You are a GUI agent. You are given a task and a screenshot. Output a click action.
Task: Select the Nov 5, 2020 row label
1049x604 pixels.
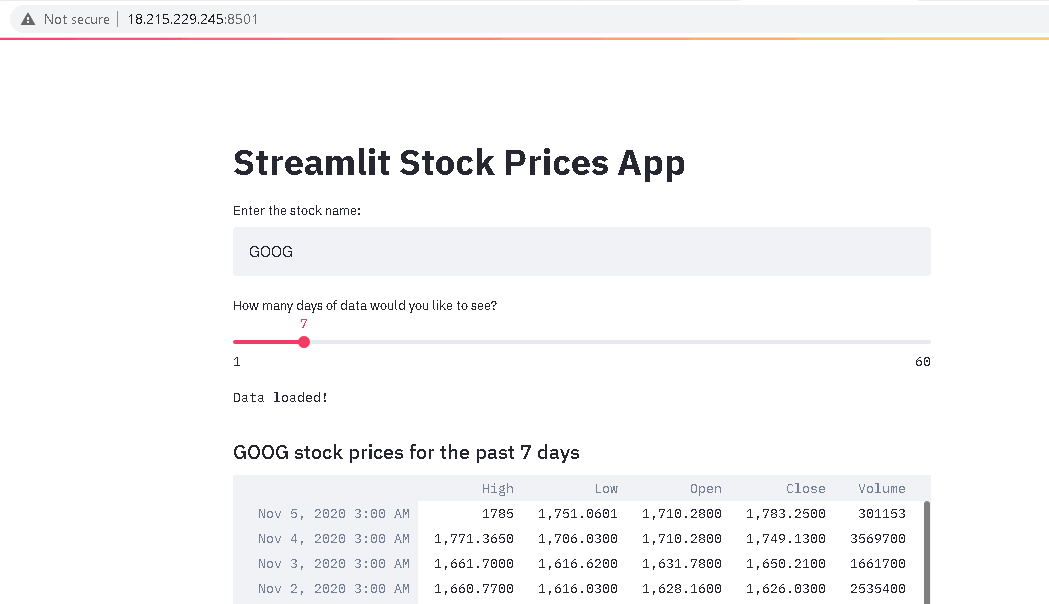(x=333, y=514)
